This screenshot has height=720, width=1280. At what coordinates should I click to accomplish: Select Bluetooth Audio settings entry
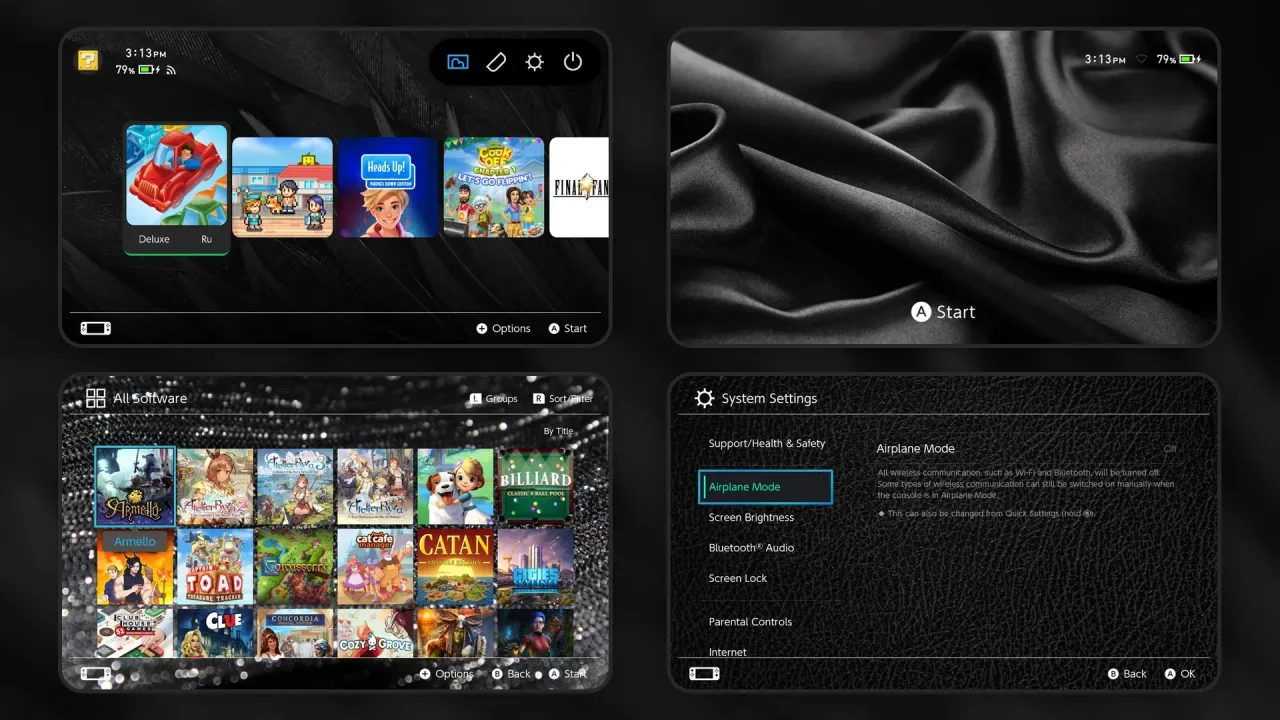[x=751, y=548]
